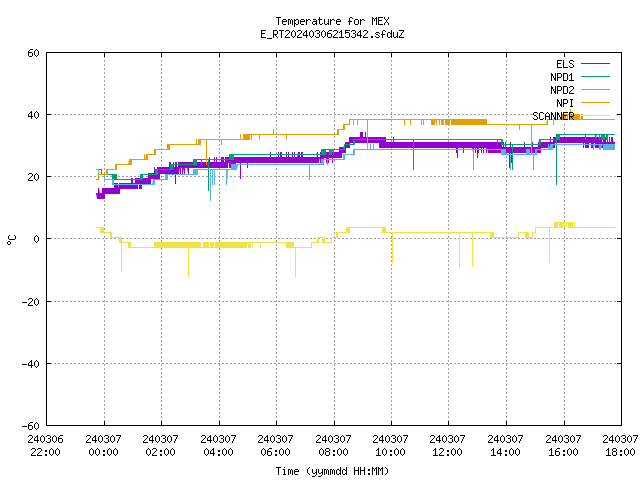Click the y-axis tick label -20

point(31,302)
